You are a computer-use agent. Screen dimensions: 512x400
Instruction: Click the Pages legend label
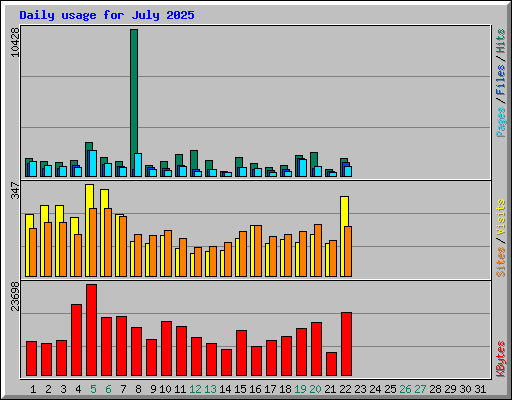tap(501, 122)
